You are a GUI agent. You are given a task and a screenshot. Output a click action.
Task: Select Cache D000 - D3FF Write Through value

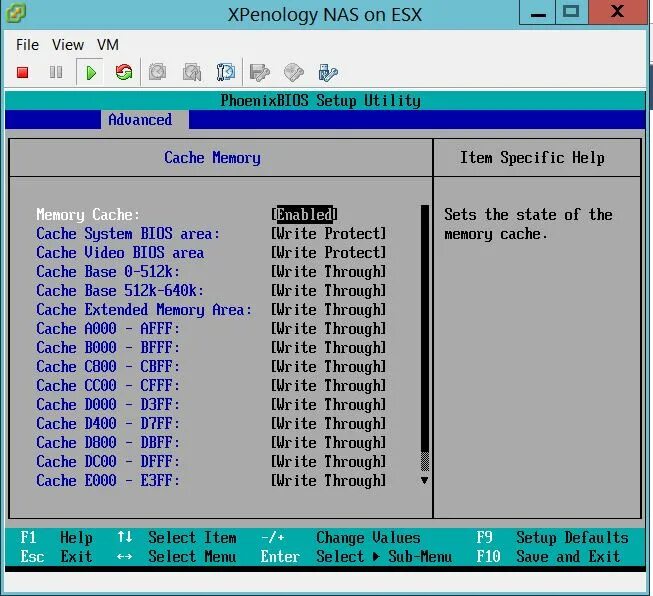329,404
